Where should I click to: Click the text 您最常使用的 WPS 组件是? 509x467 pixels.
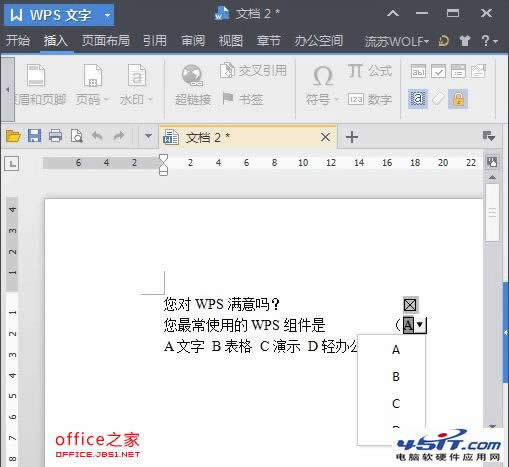244,325
